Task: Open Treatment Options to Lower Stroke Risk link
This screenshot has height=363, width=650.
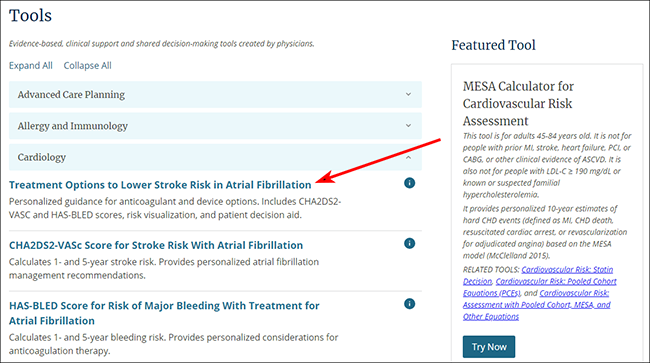Action: [x=160, y=185]
